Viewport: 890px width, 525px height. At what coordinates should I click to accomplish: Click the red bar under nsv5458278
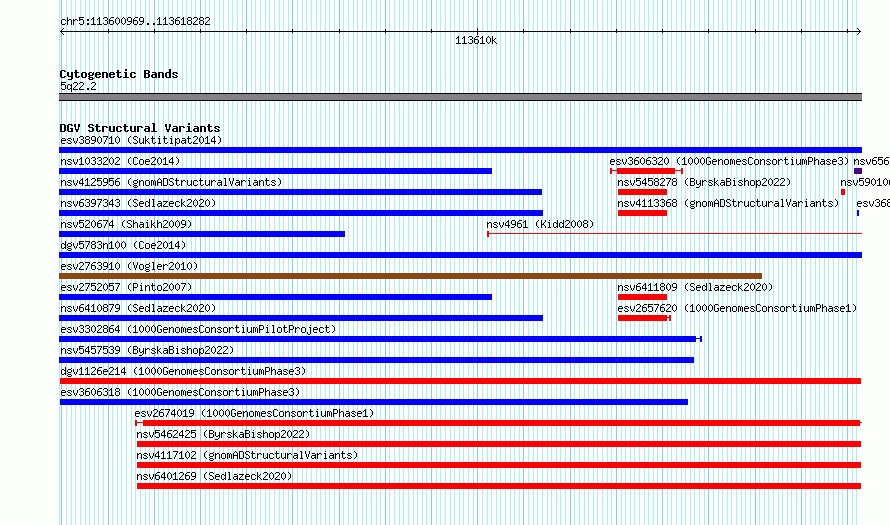642,192
